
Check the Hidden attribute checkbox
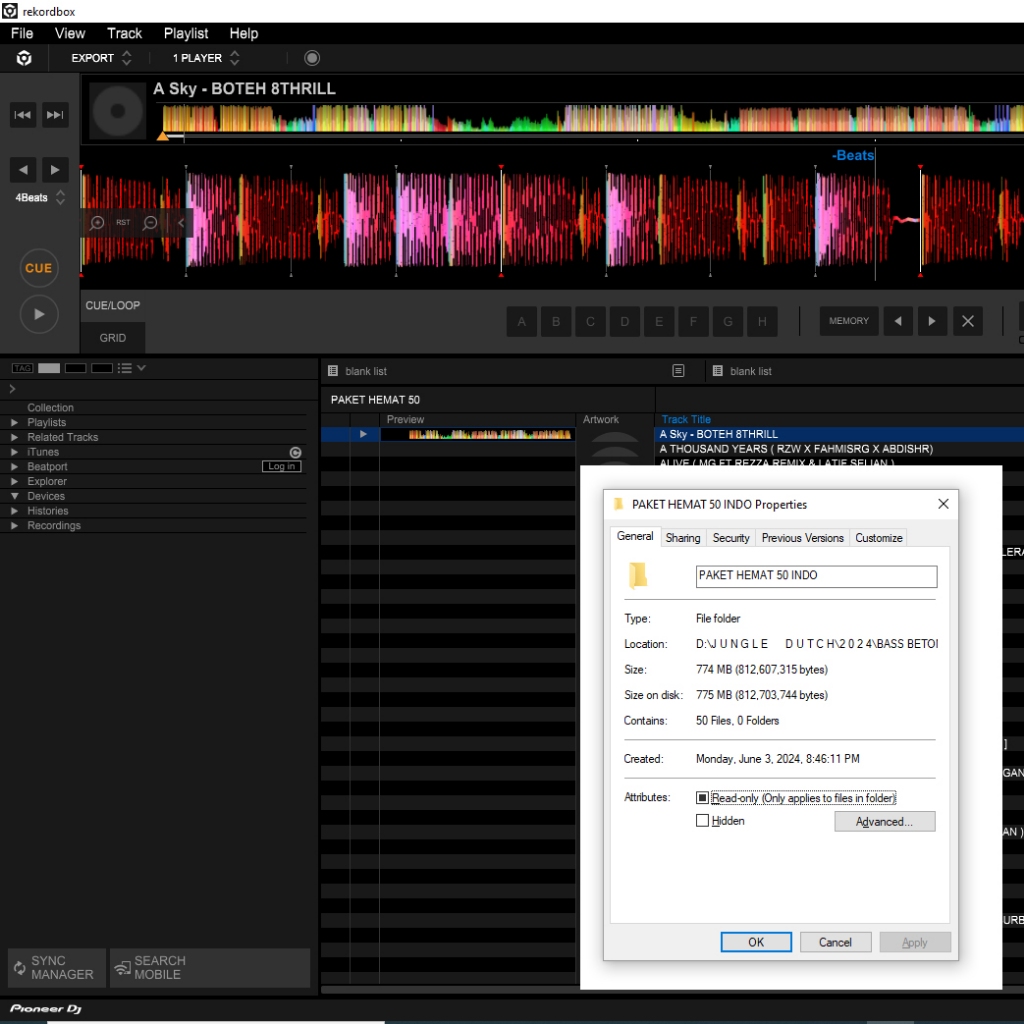(702, 821)
